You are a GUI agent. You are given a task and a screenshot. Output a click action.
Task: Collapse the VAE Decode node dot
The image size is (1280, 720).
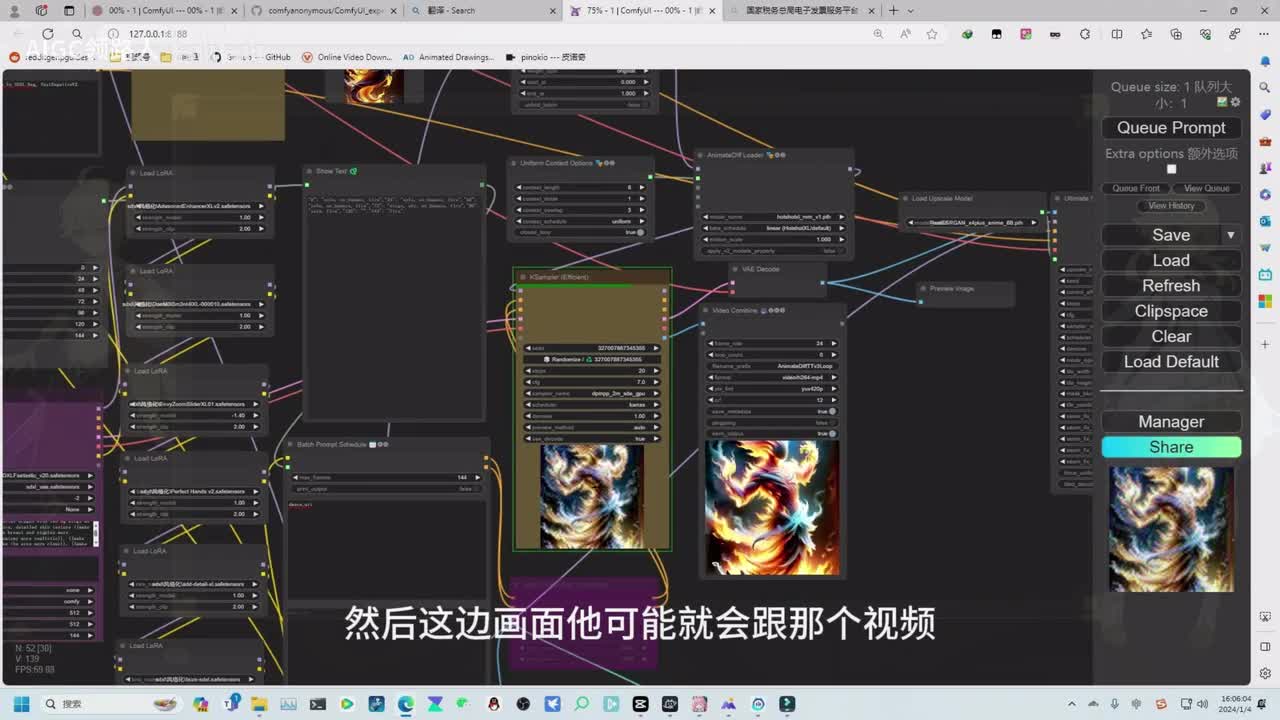tap(733, 269)
